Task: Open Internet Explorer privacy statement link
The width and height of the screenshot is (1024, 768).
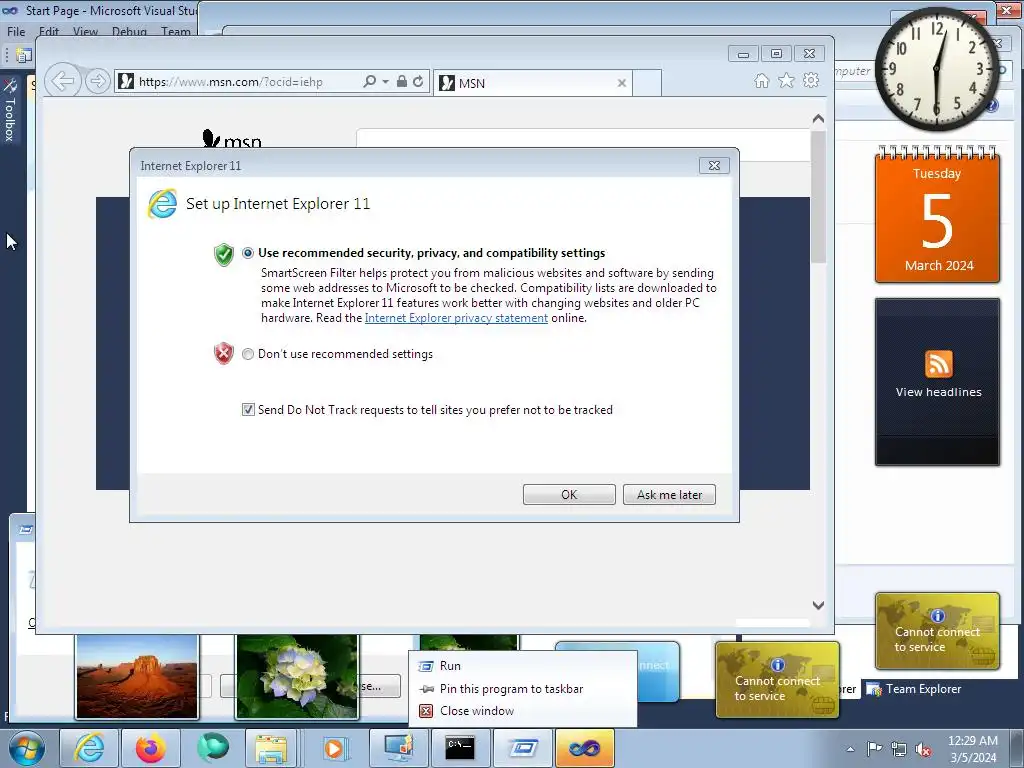Action: [x=456, y=318]
